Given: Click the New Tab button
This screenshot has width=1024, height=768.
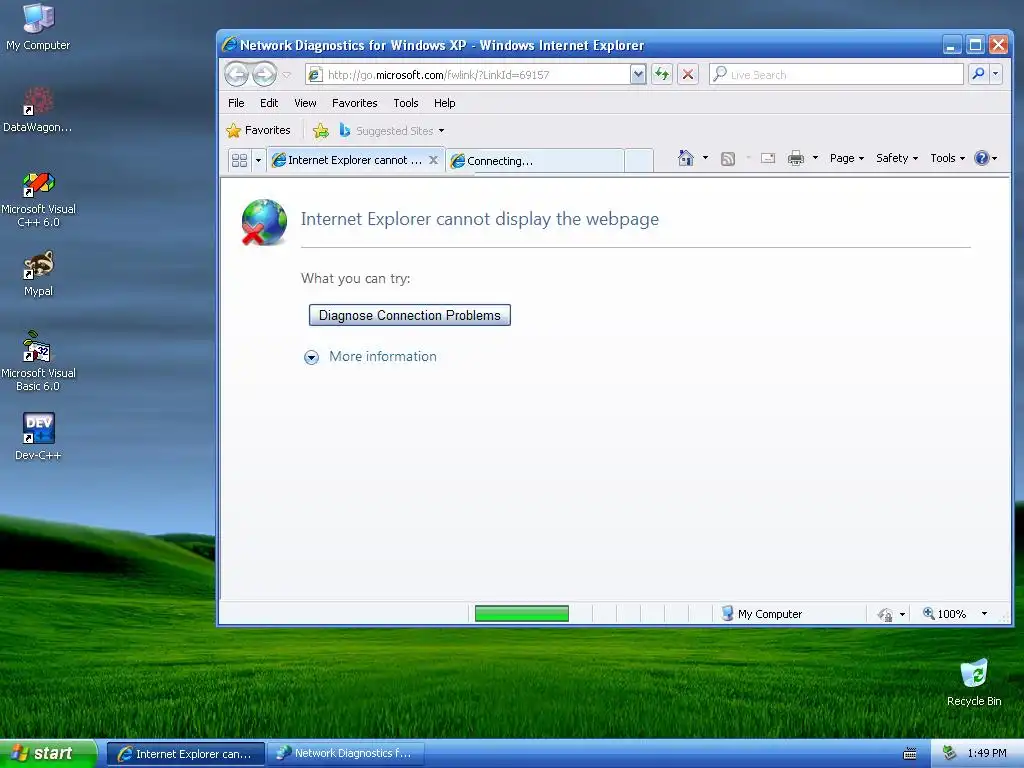Looking at the screenshot, I should click(x=639, y=161).
